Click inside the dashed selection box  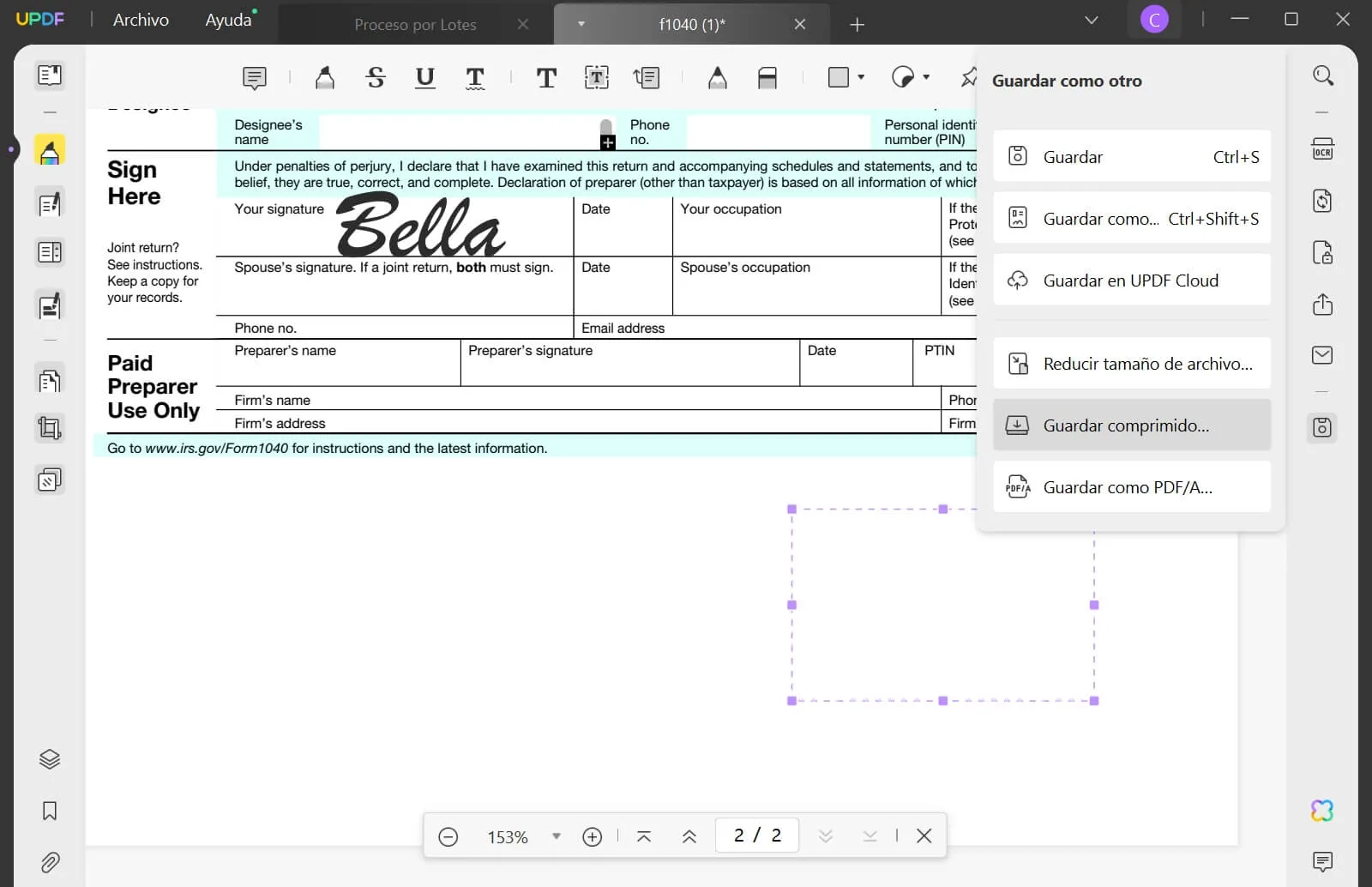(942, 605)
